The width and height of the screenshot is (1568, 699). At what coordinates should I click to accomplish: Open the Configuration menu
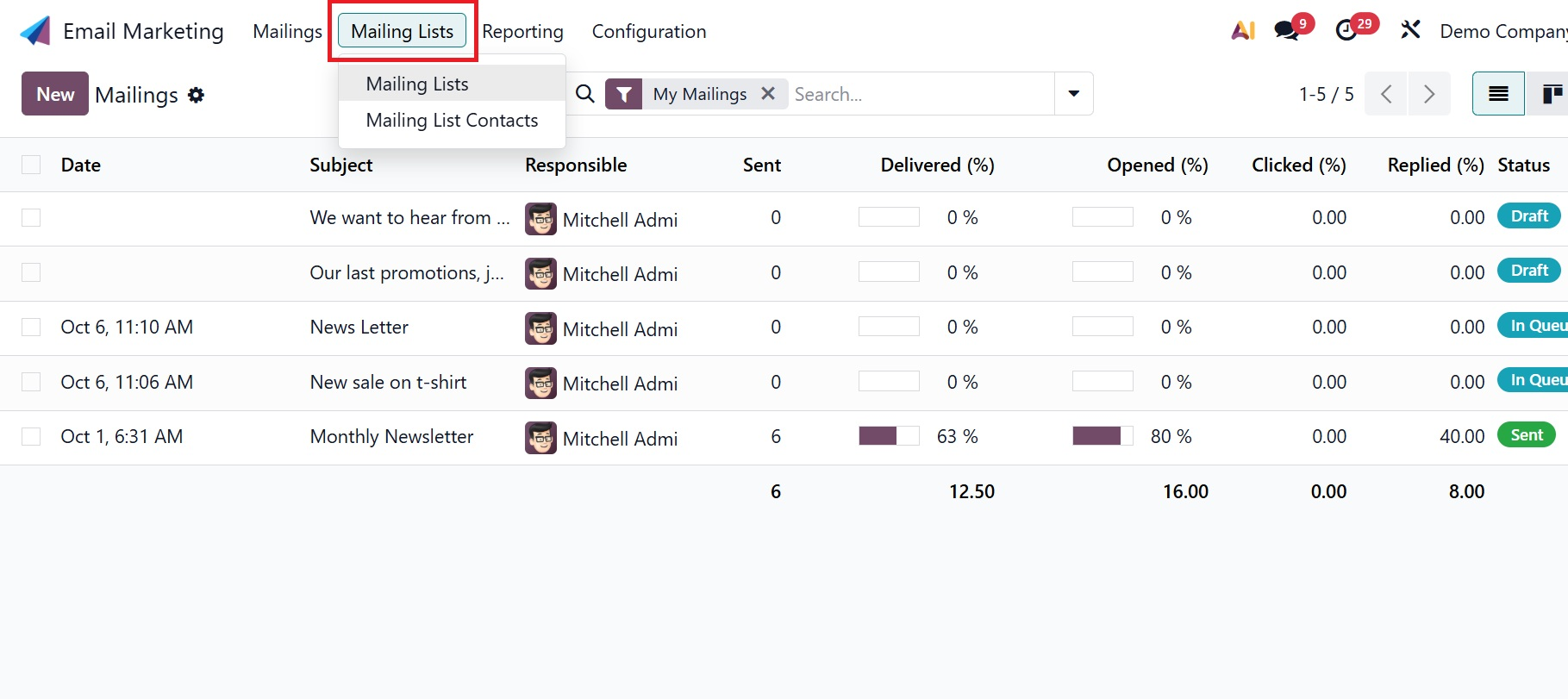point(648,32)
